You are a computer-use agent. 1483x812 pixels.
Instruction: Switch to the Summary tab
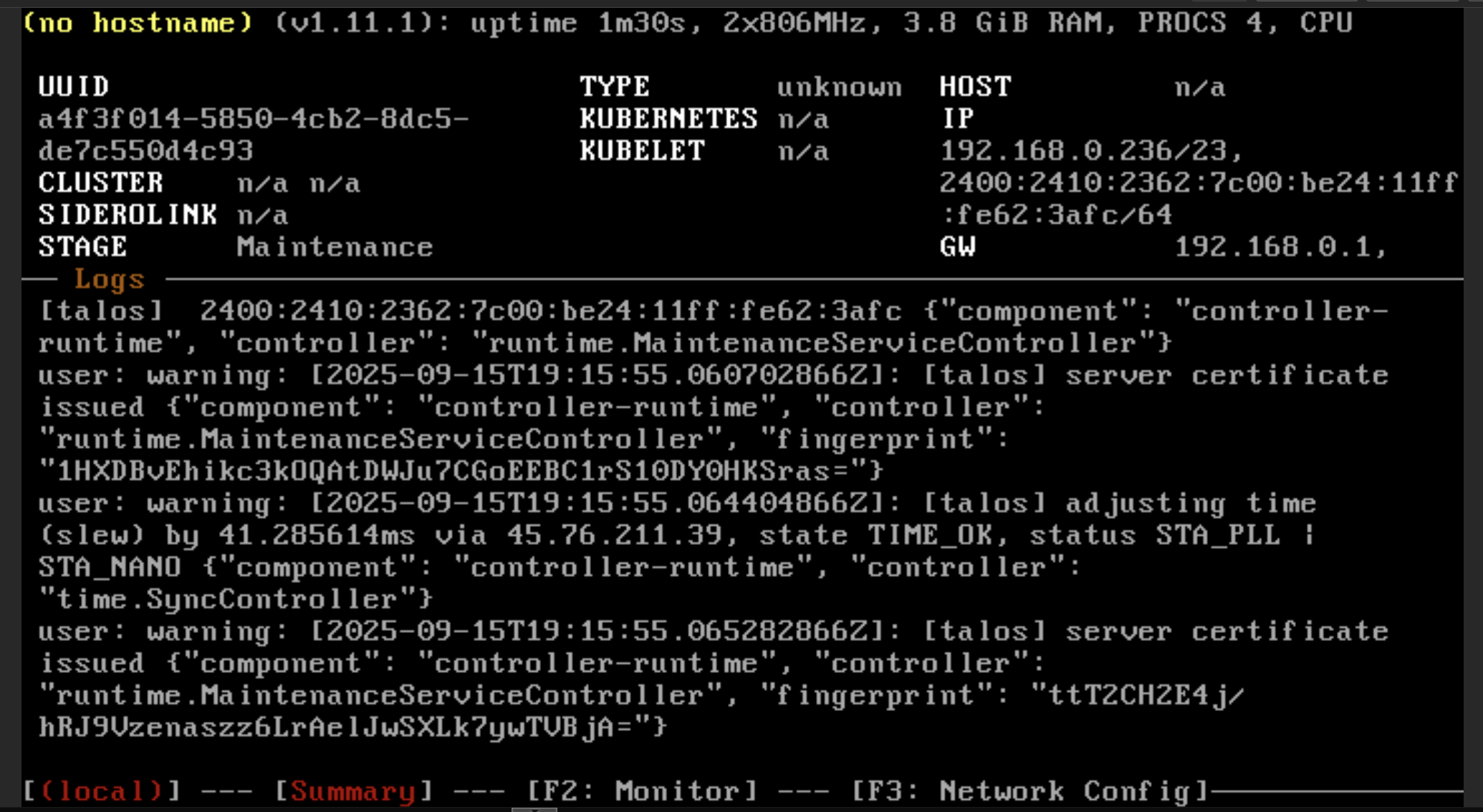353,791
